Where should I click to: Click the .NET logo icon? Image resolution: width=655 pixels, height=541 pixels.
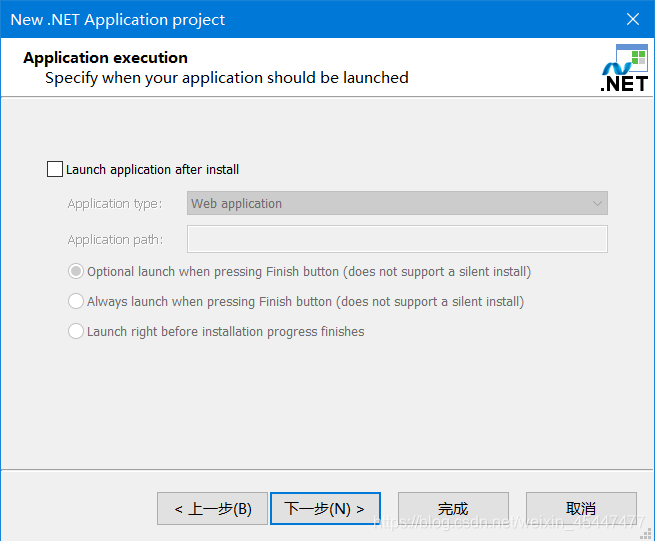pos(625,68)
